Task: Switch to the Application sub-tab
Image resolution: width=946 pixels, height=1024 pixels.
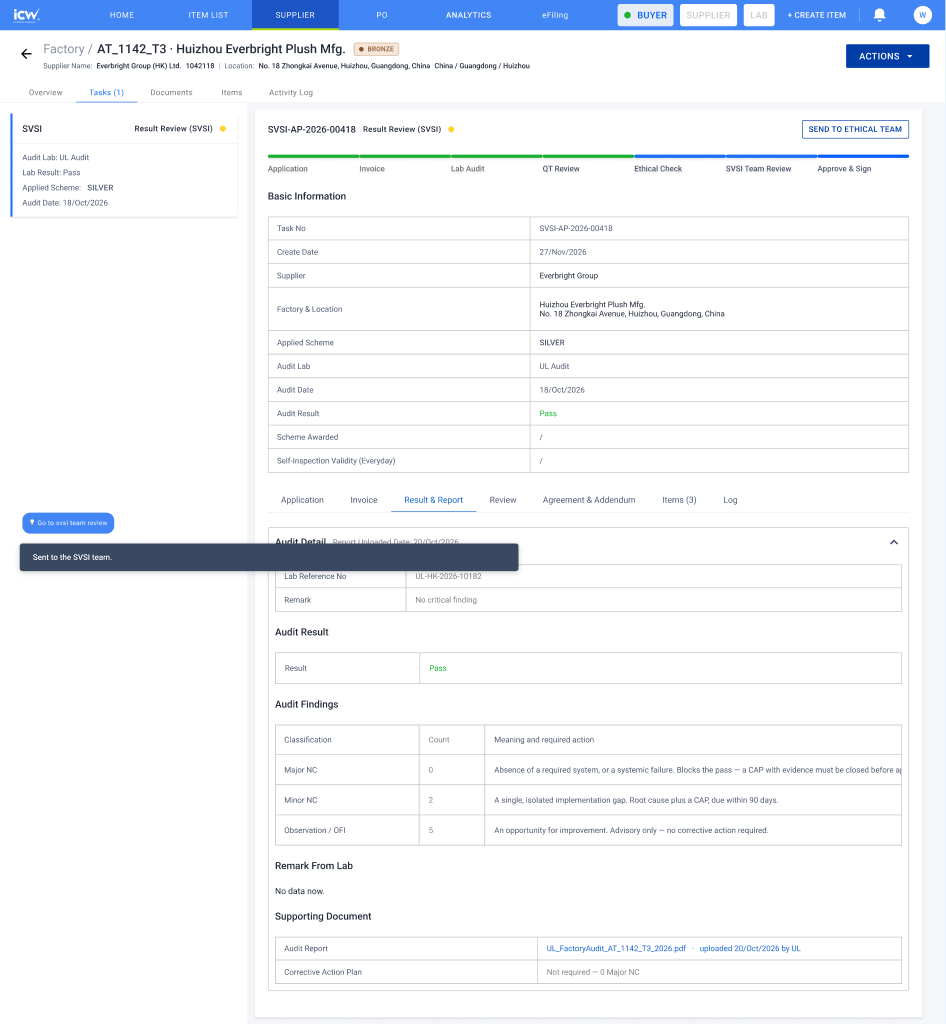Action: click(302, 500)
